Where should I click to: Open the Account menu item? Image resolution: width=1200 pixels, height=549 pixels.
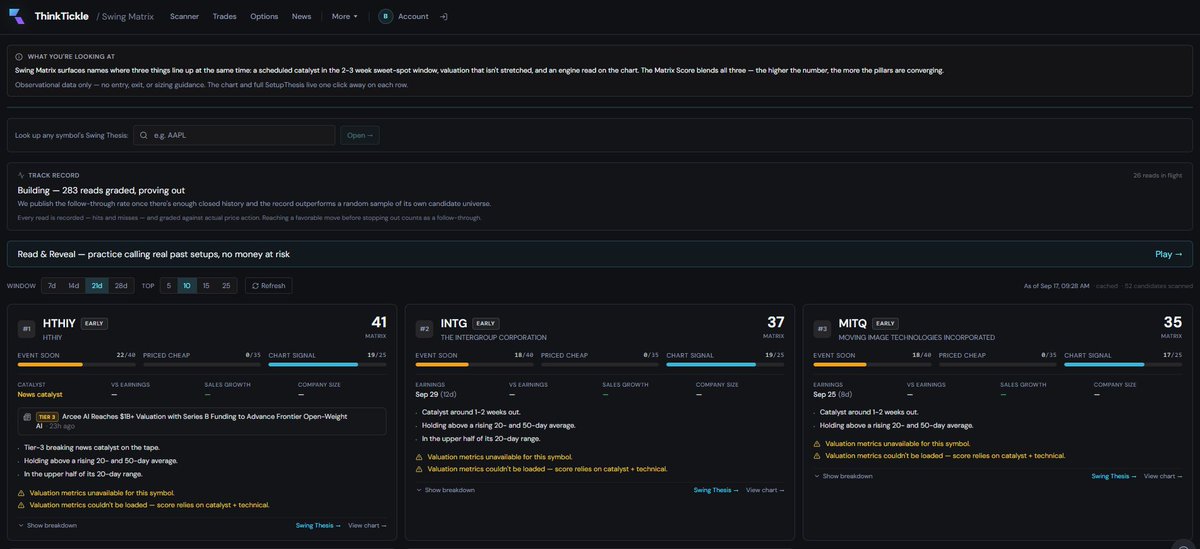pos(413,16)
